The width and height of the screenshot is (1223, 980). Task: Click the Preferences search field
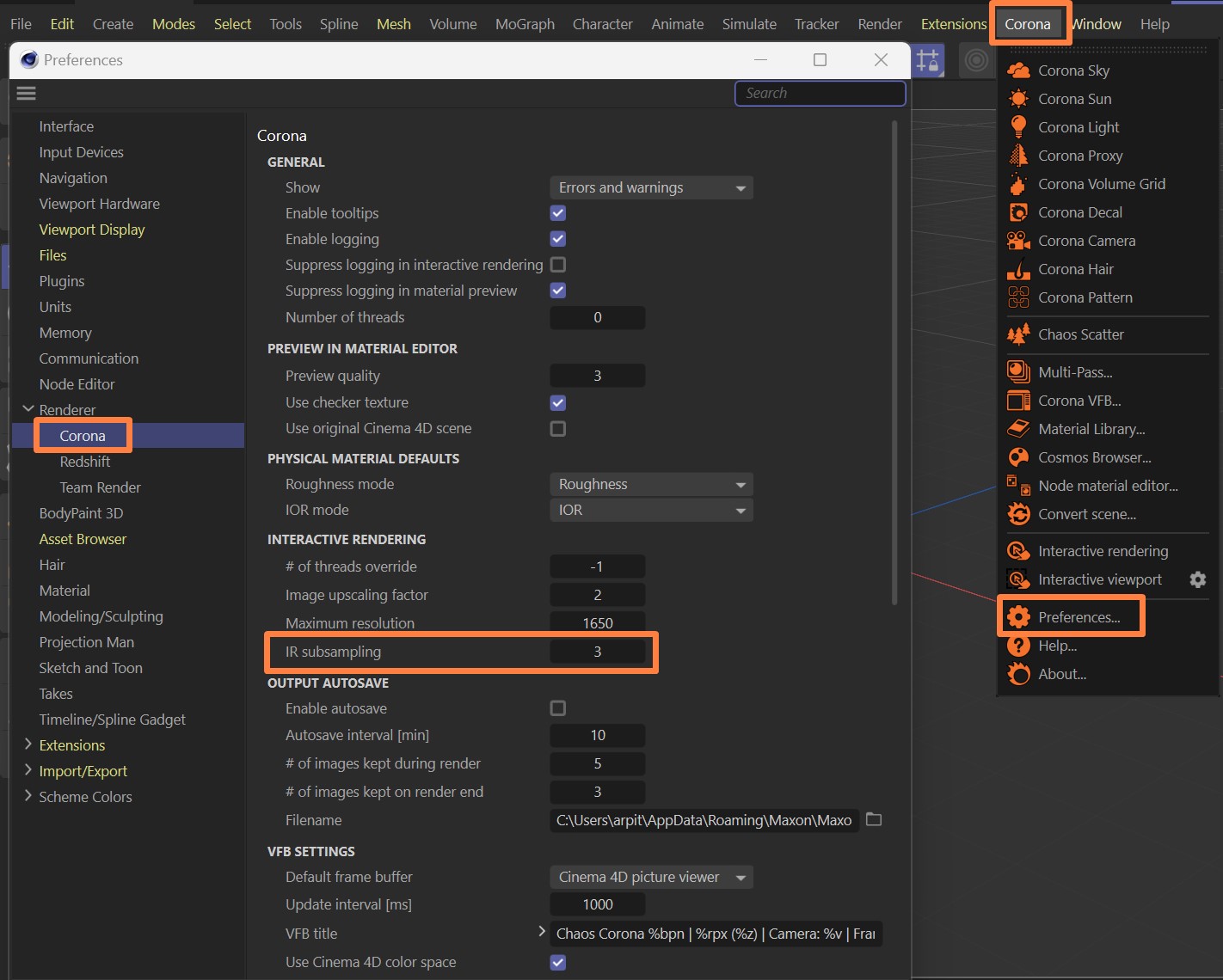tap(820, 93)
